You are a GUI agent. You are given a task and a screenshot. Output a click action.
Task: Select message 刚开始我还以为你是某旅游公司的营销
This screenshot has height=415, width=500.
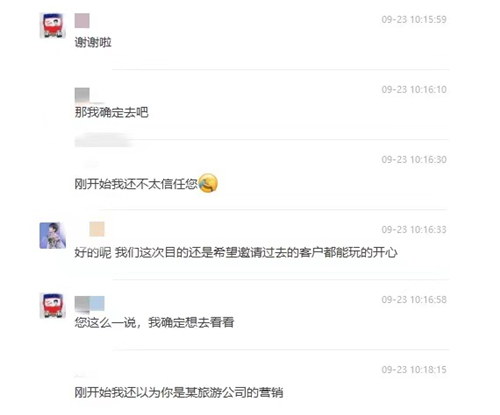[179, 392]
